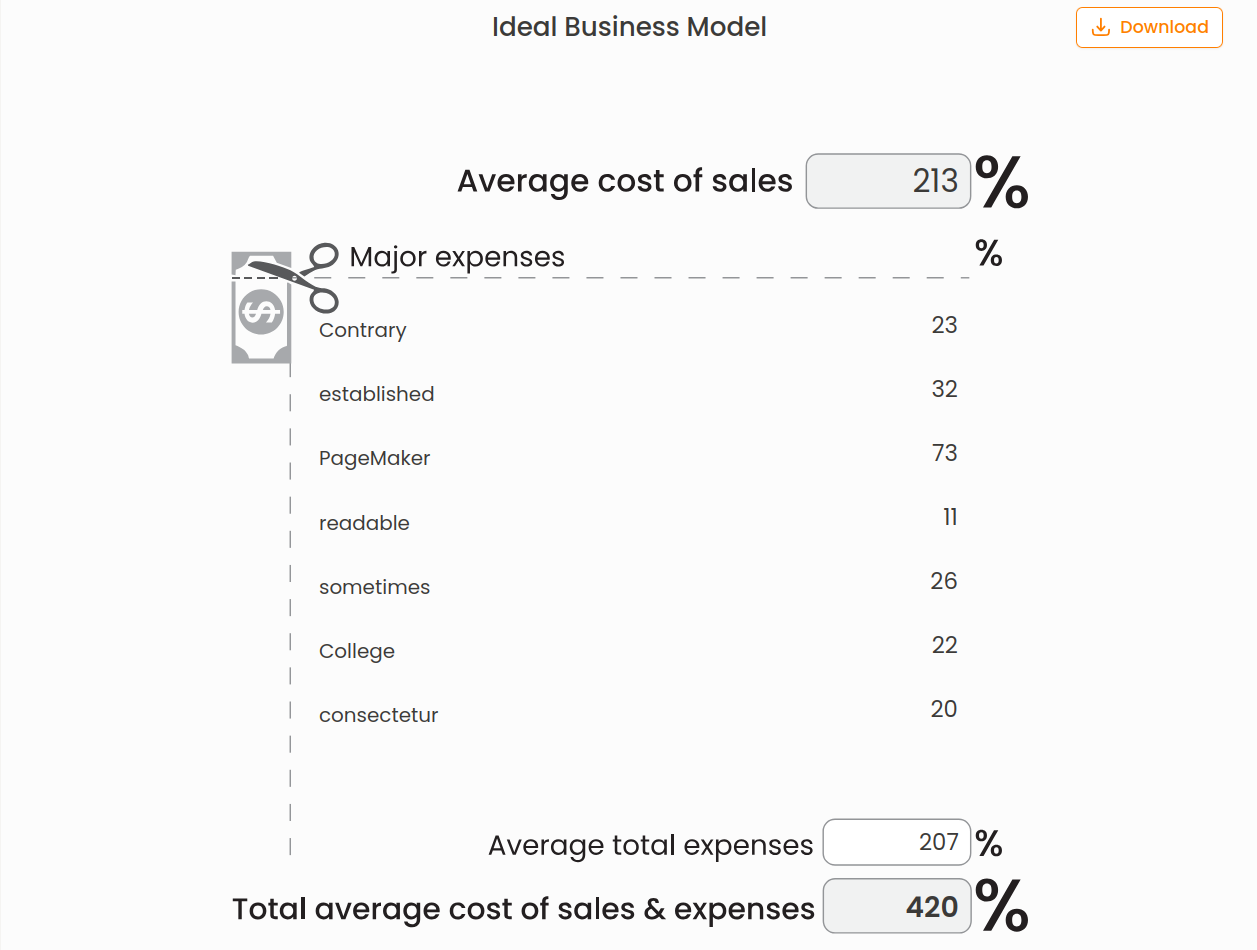Click the percent symbol in Major expenses header

[988, 255]
